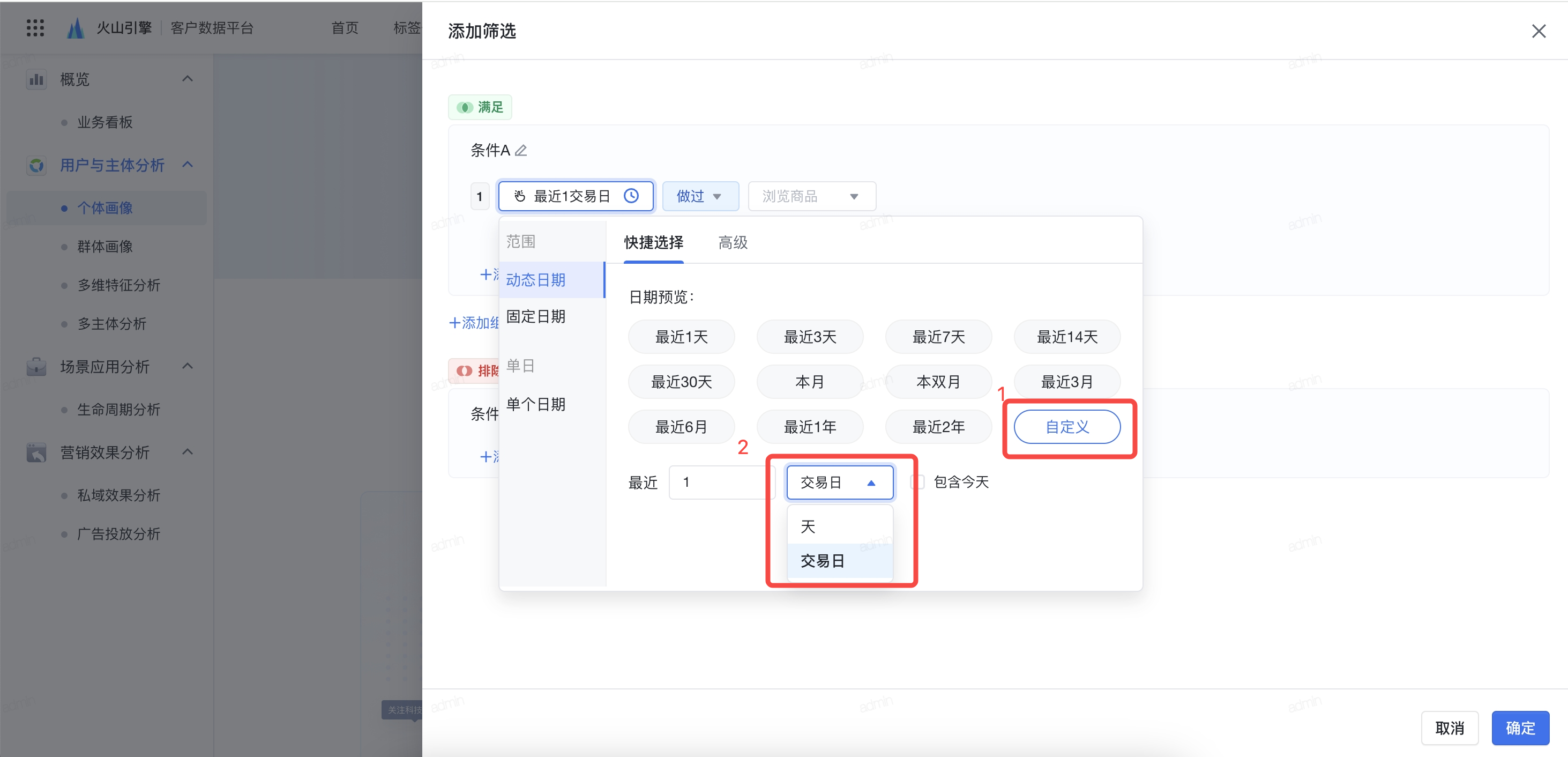Toggle the 满足 condition switch
This screenshot has height=757, width=1568.
pyautogui.click(x=465, y=107)
